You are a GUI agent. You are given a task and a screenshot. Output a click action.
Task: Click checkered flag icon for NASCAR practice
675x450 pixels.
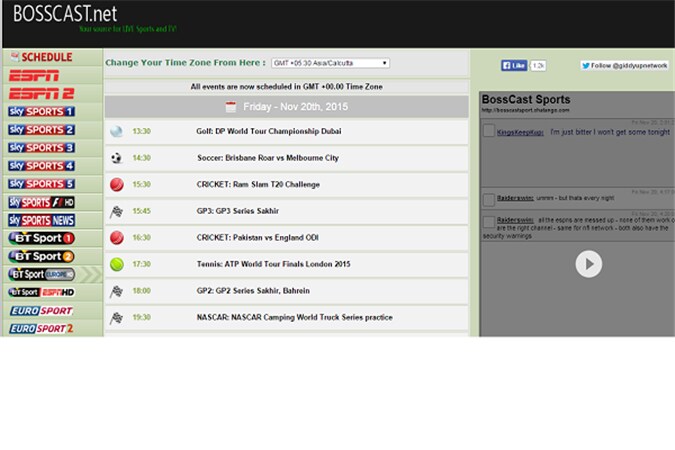coord(116,318)
